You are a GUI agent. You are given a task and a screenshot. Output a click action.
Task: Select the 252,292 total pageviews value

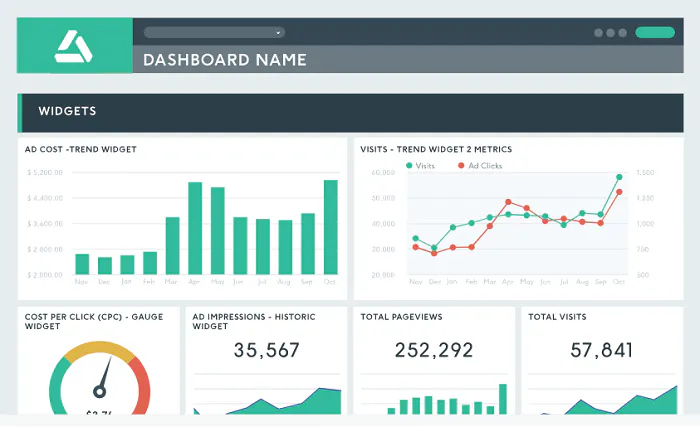433,350
